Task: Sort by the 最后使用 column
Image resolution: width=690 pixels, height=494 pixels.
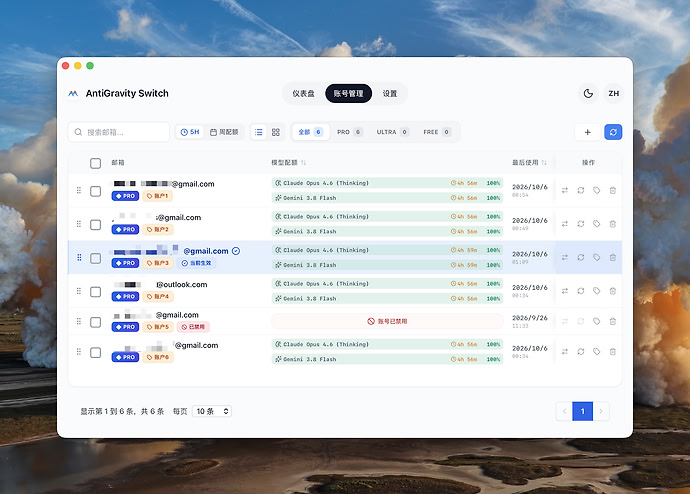Action: [529, 162]
